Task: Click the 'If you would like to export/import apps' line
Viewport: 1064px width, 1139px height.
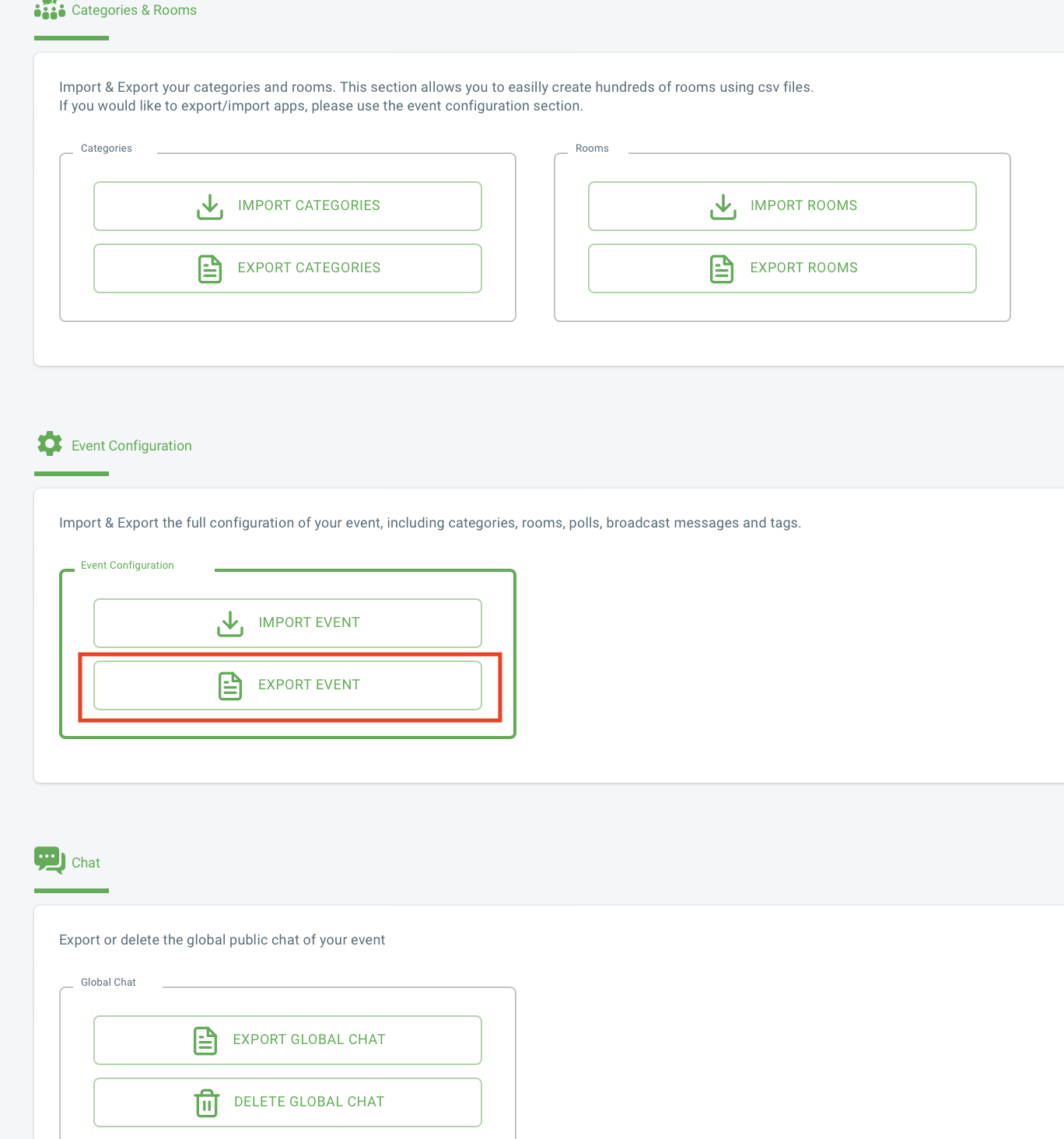Action: 321,106
